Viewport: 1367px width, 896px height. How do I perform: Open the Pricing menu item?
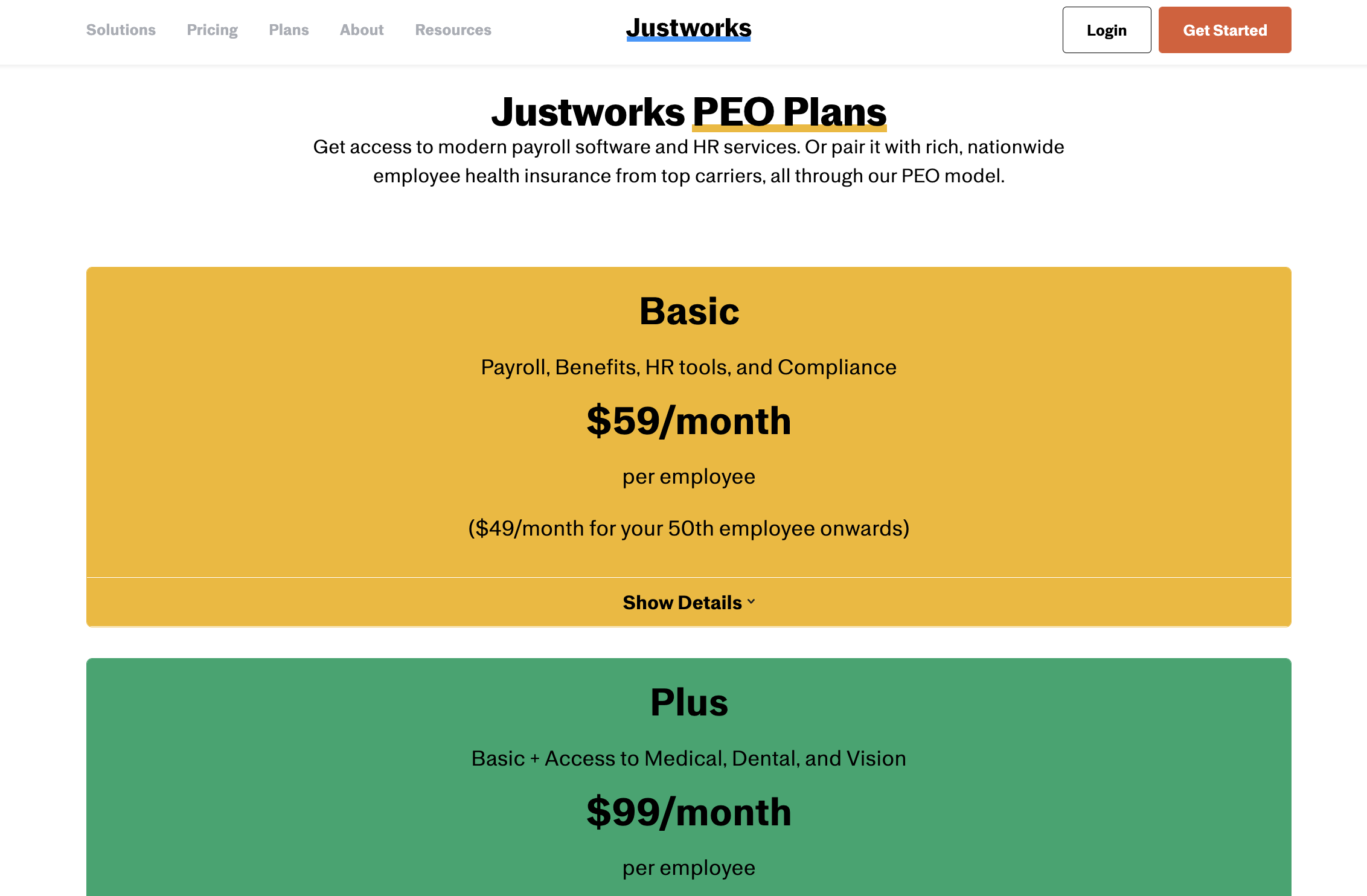point(212,29)
